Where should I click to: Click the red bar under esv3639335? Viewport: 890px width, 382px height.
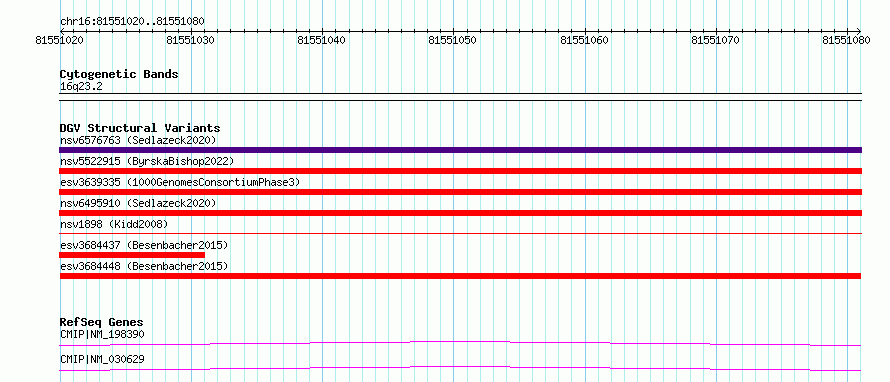[x=460, y=192]
